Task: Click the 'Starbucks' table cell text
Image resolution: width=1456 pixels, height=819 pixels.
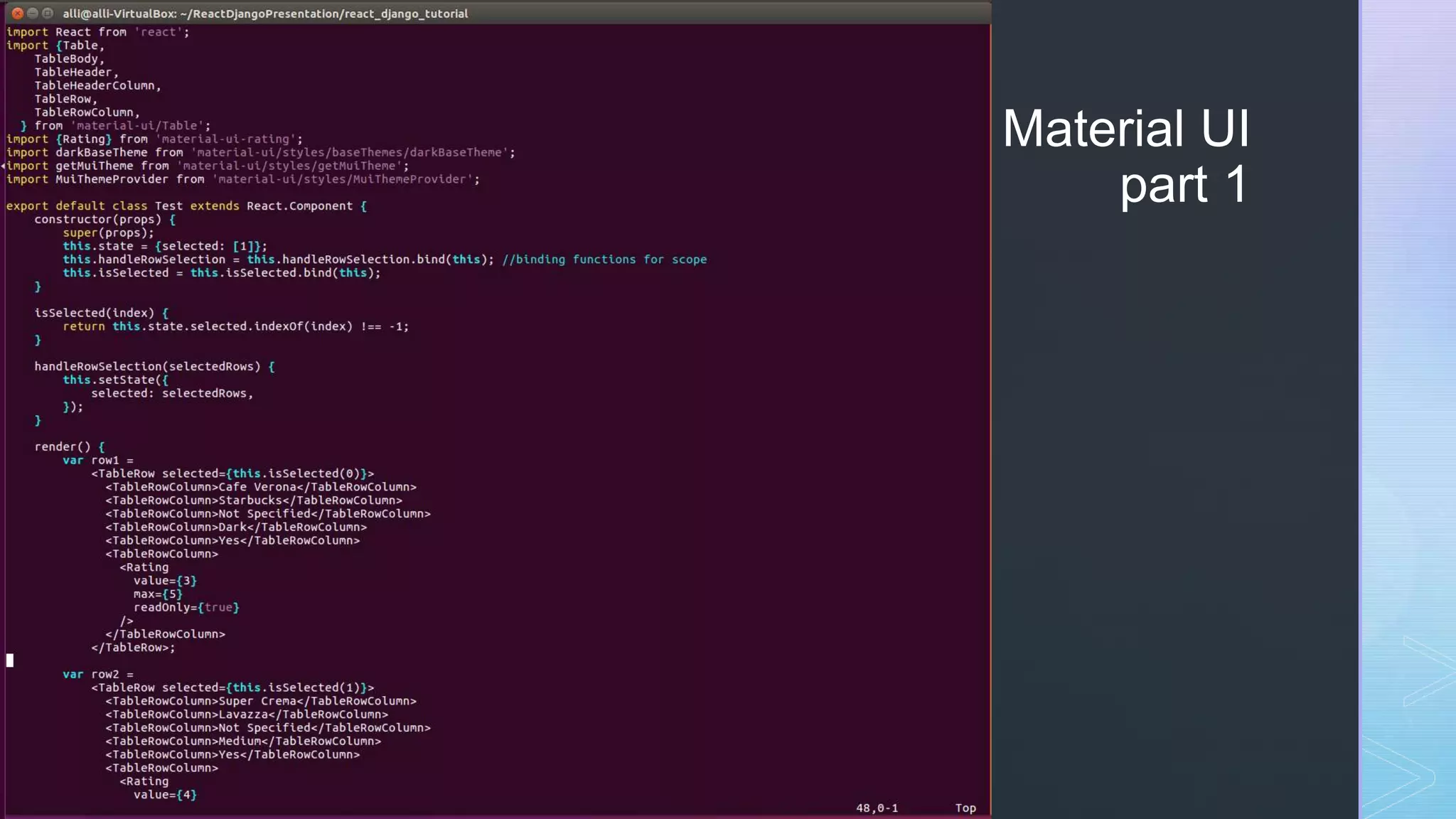Action: point(250,500)
